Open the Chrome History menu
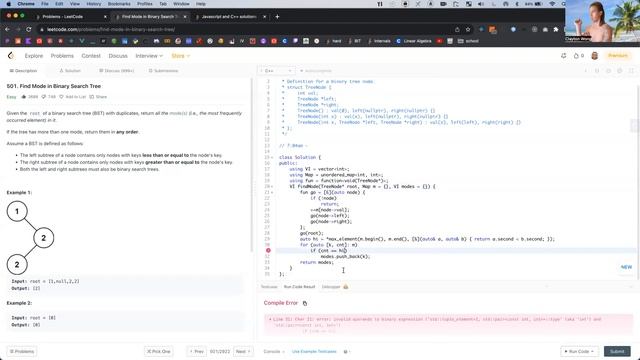 93,4
